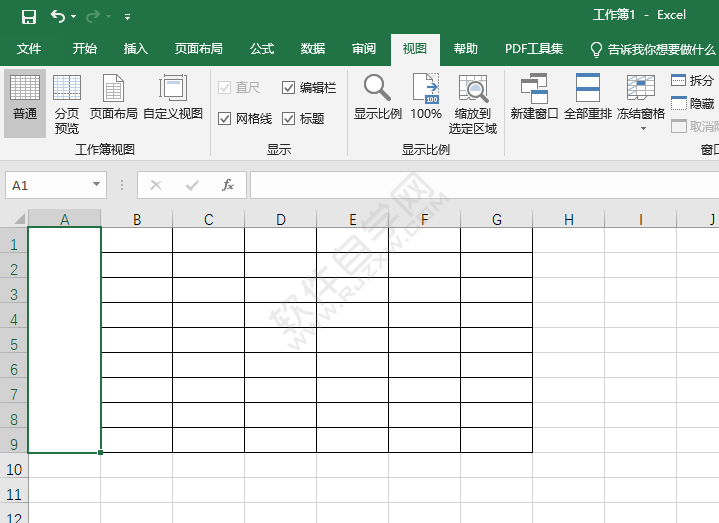Switch to the ribbon 页面布局 tab
The image size is (719, 523).
[199, 49]
